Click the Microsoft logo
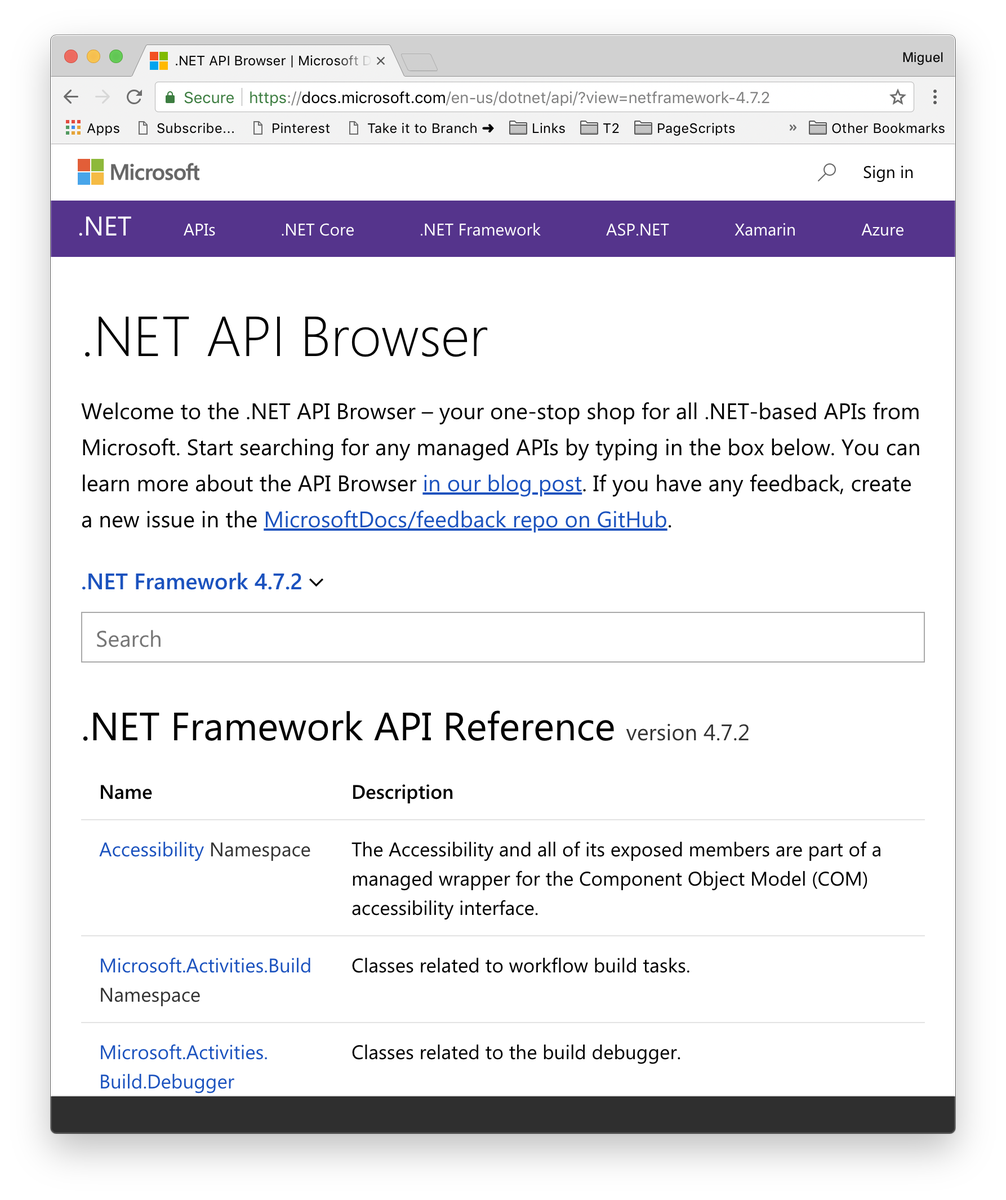Viewport: 1006px width, 1200px height. 139,172
